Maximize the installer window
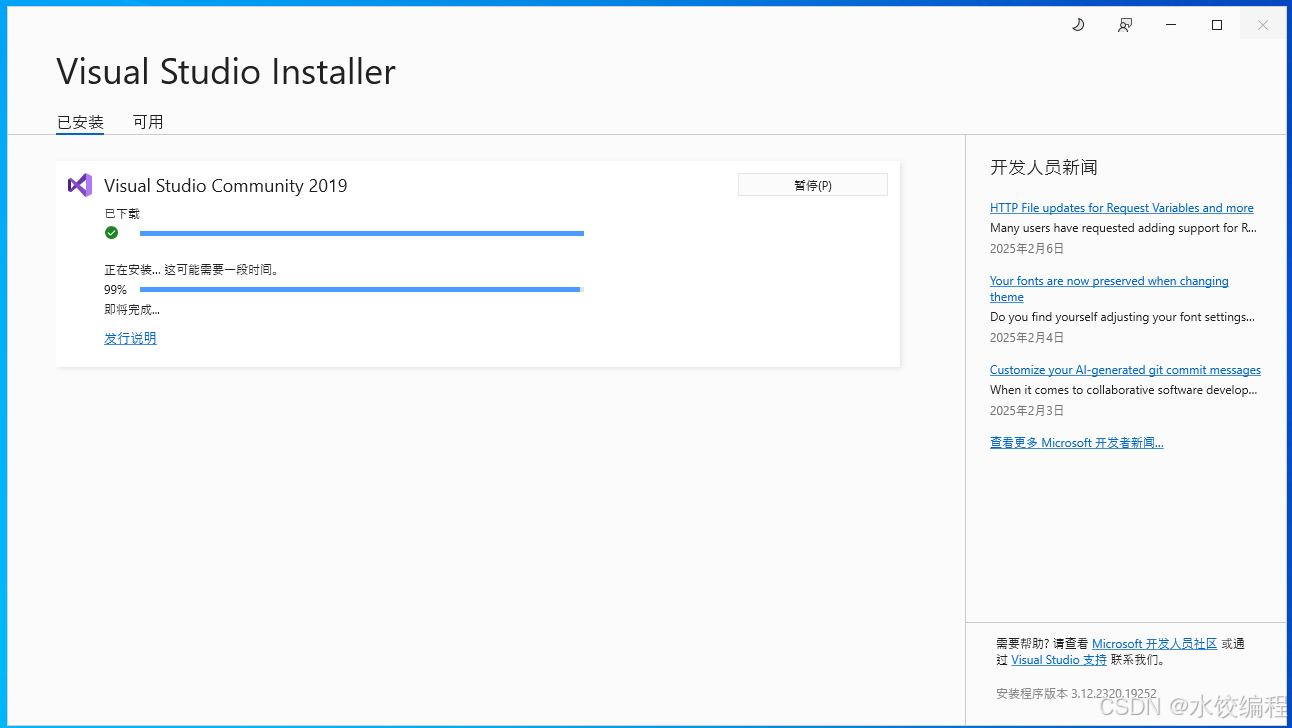 1217,25
